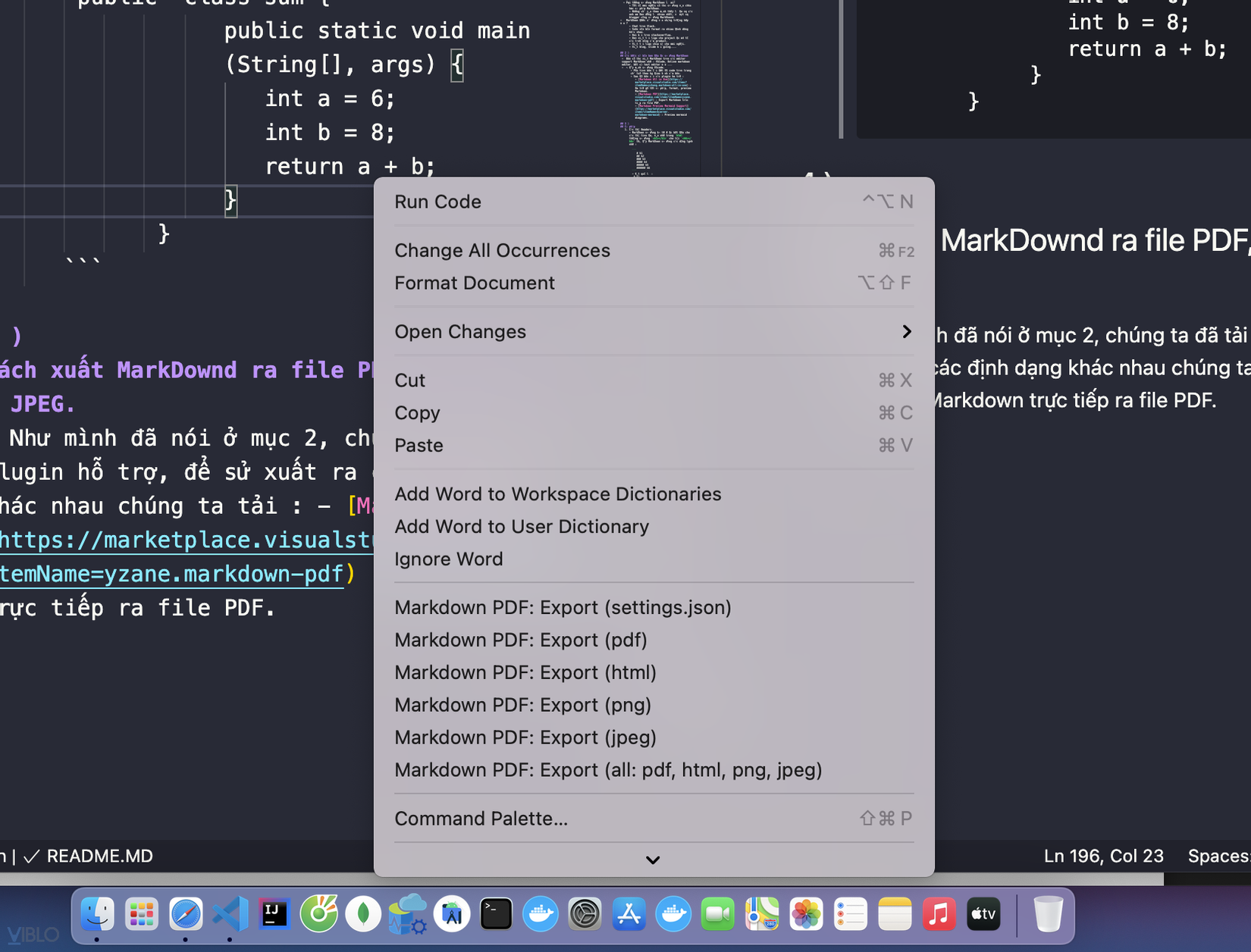Open Launchpad in the Dock
This screenshot has height=952, width=1251.
point(142,914)
